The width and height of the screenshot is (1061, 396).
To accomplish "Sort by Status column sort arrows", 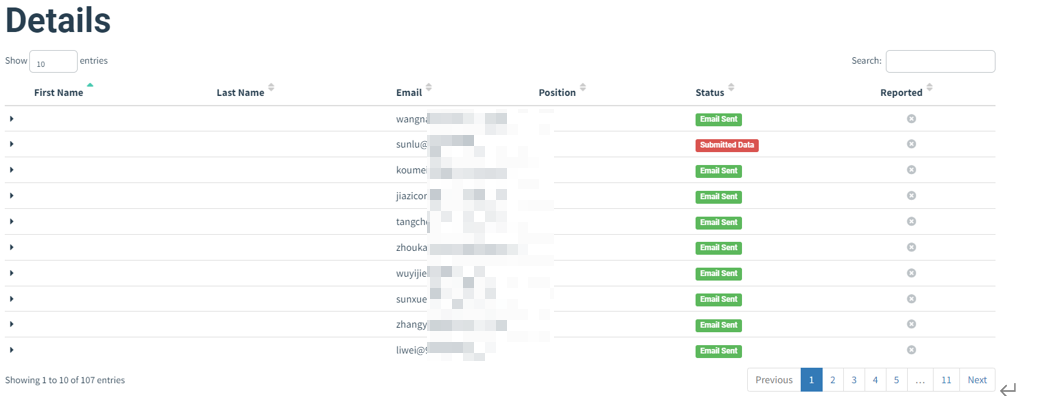I will (731, 88).
